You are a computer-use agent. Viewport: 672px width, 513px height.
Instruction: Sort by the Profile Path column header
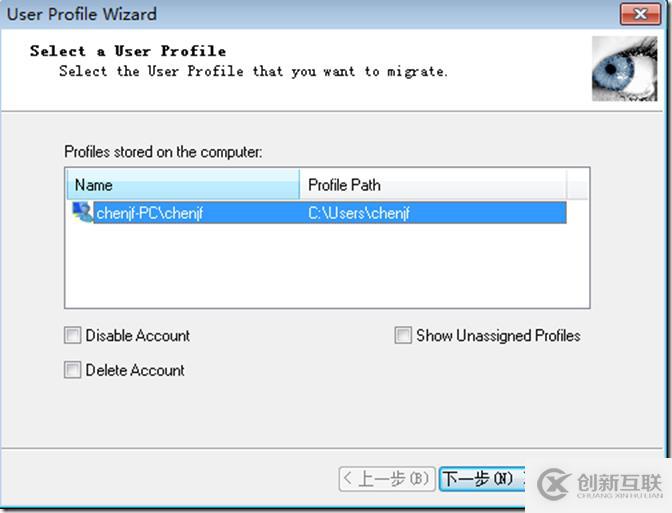pyautogui.click(x=432, y=185)
